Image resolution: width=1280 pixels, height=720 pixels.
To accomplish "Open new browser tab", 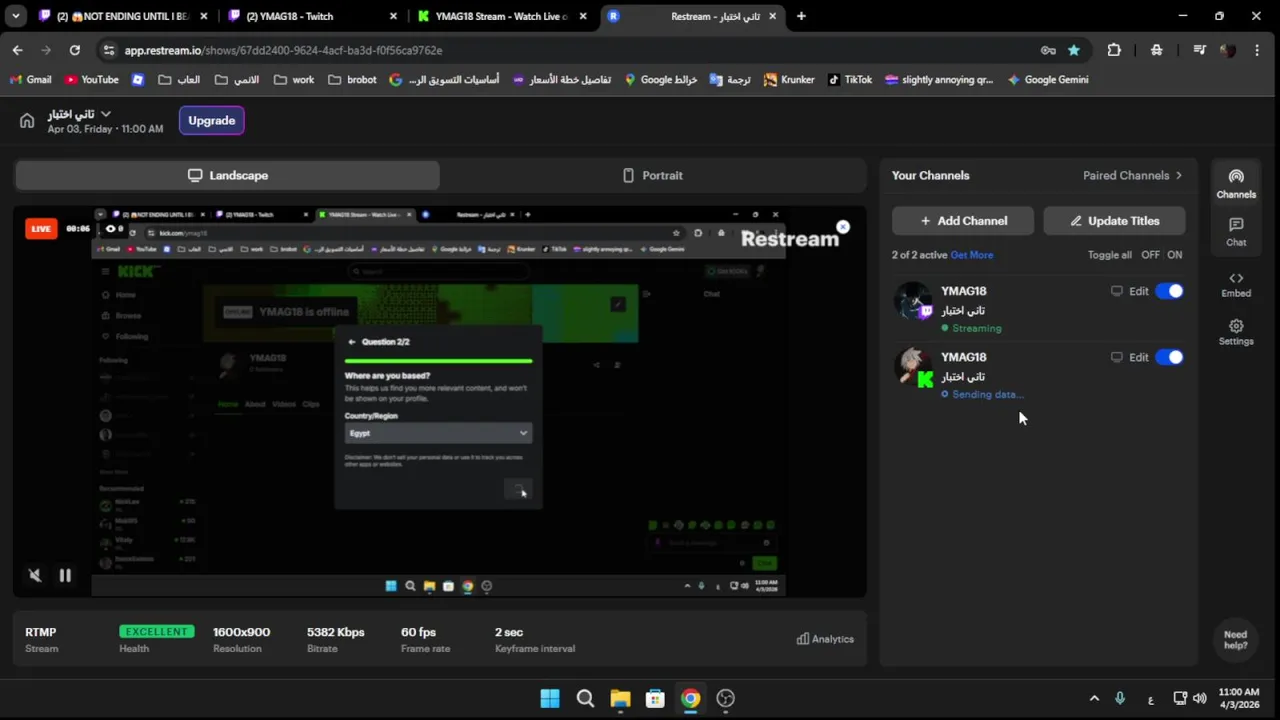I will click(x=801, y=16).
